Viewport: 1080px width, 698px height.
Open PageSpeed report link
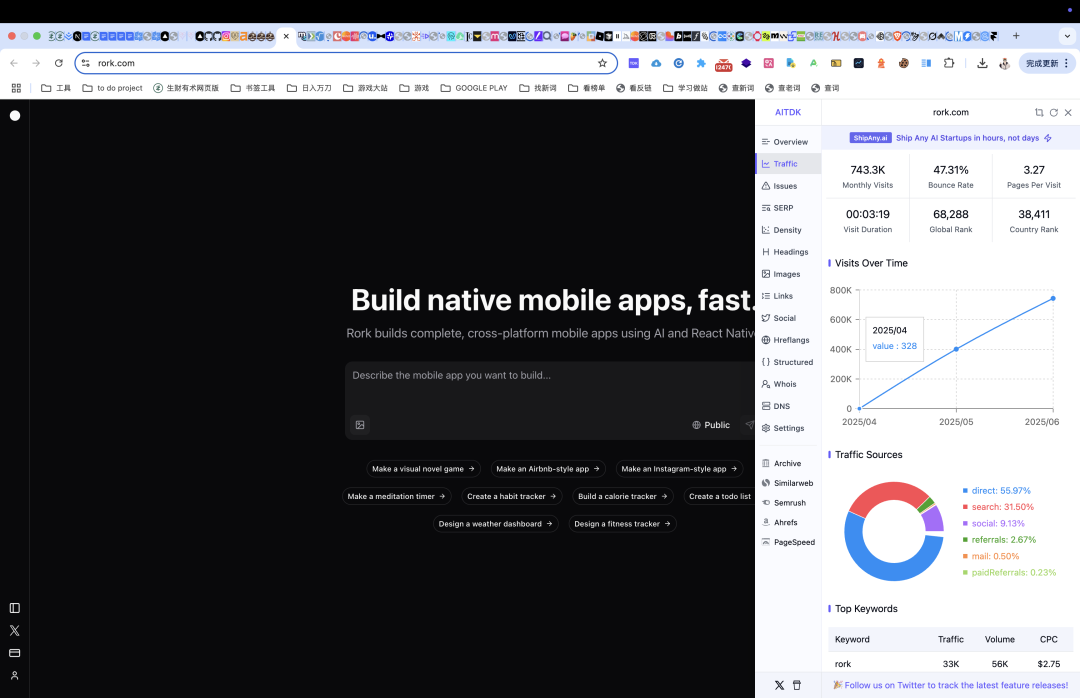coord(788,542)
